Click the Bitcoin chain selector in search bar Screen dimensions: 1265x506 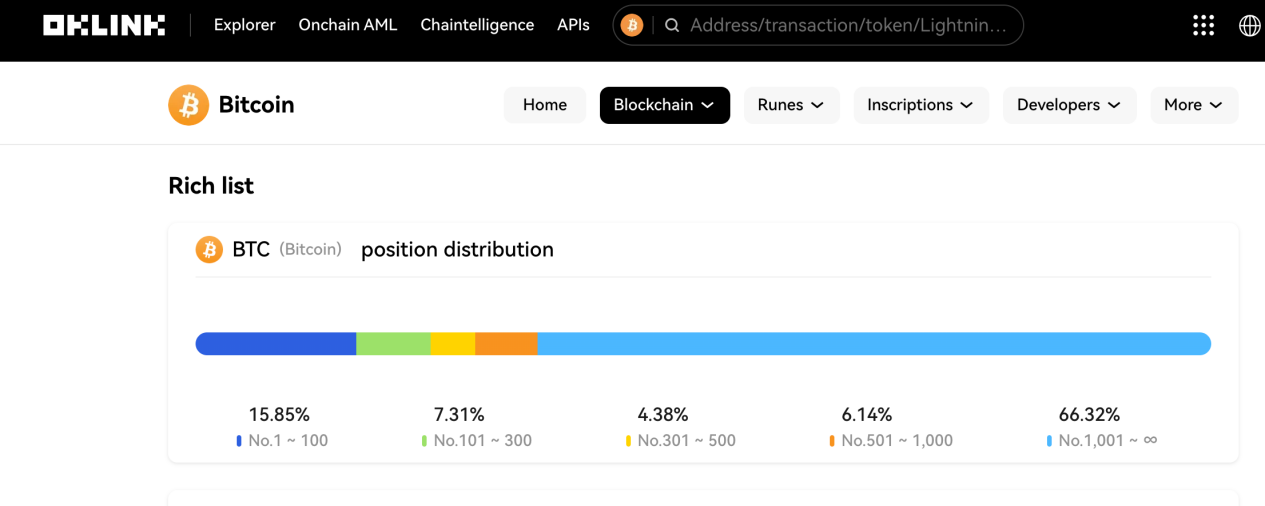[631, 25]
